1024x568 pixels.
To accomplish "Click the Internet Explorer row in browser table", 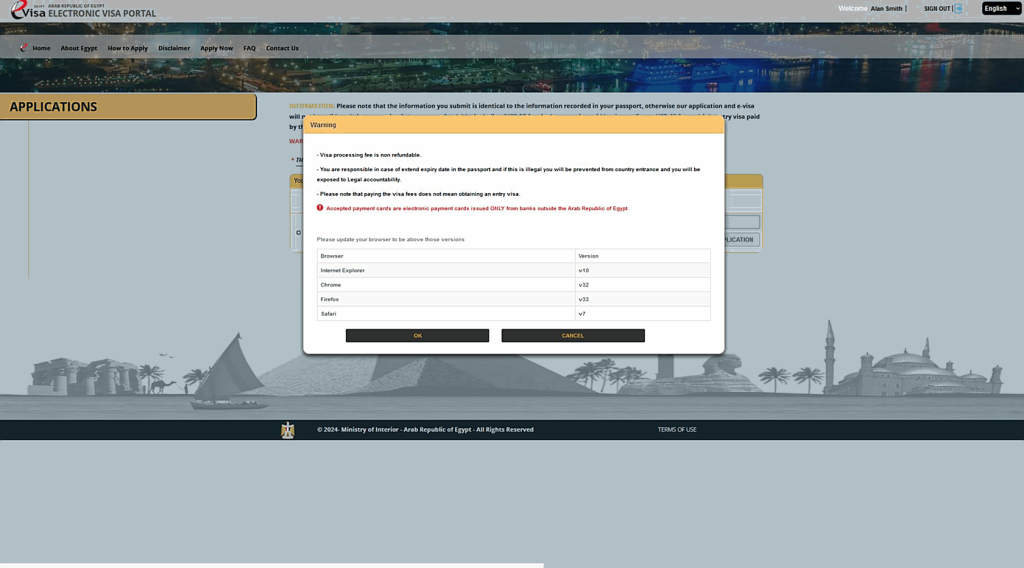I will pos(445,270).
